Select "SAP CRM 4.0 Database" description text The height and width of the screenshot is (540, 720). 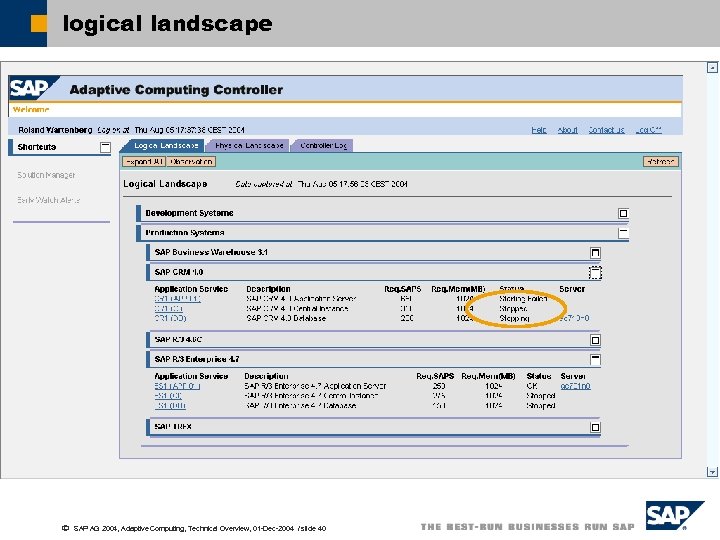(x=286, y=318)
